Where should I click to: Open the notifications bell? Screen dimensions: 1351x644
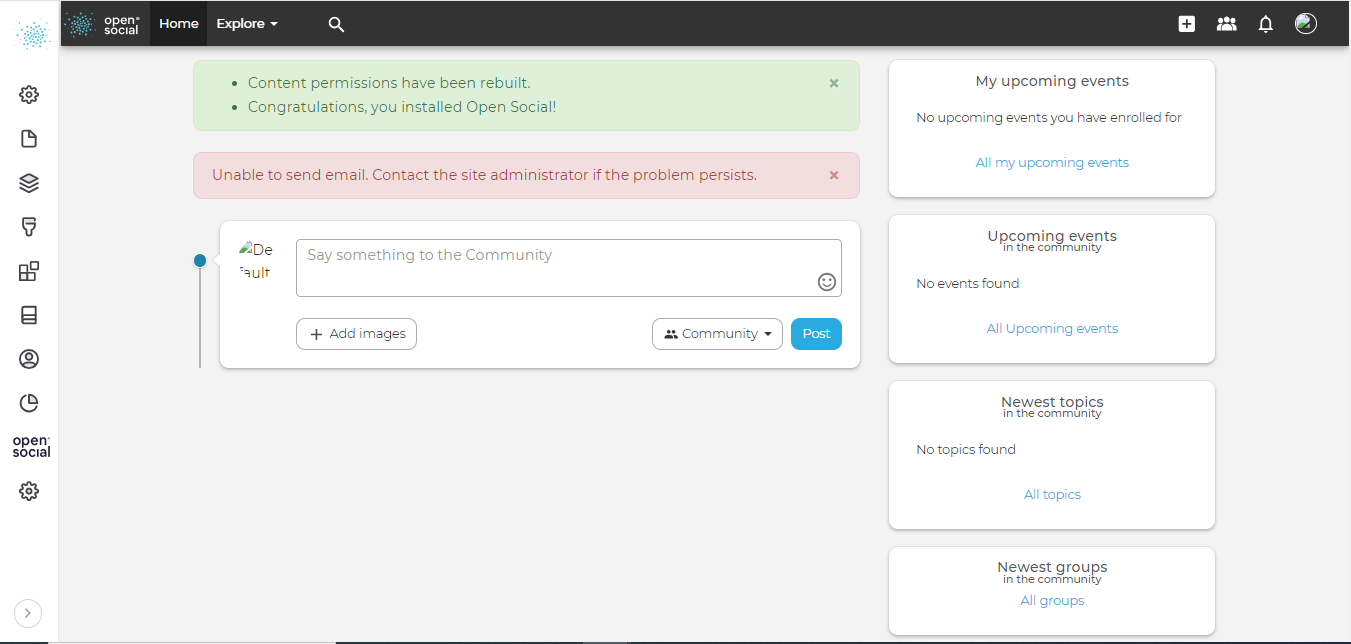1265,23
